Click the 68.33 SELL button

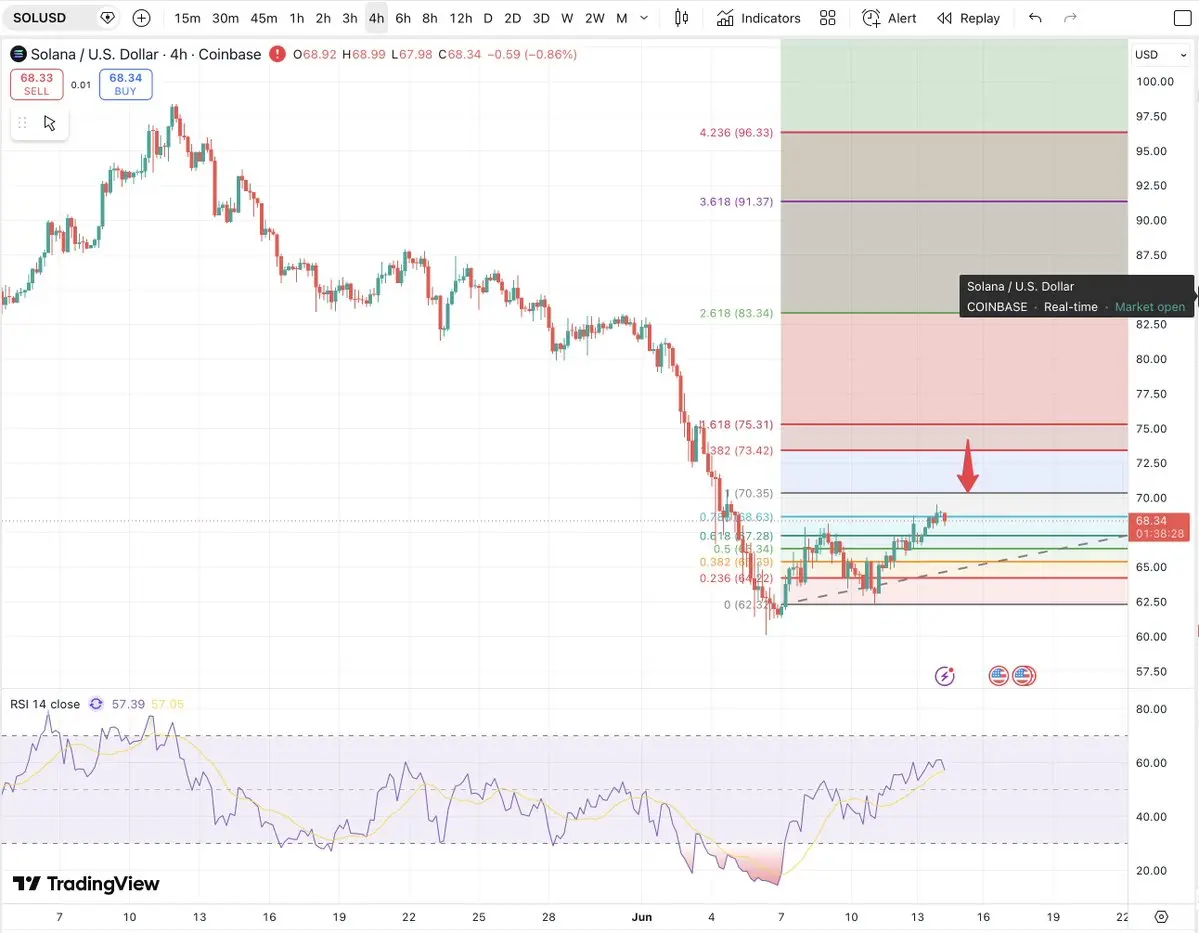tap(37, 84)
